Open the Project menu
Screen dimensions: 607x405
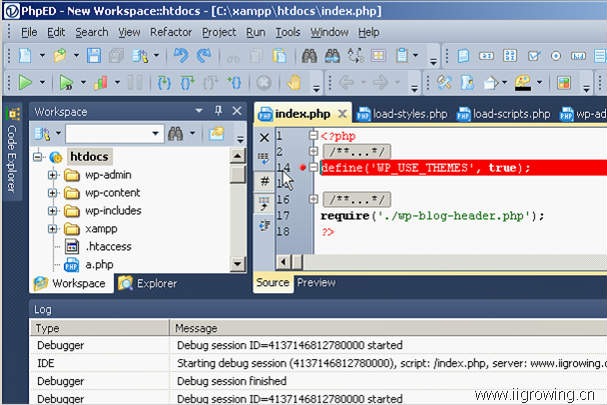[219, 32]
